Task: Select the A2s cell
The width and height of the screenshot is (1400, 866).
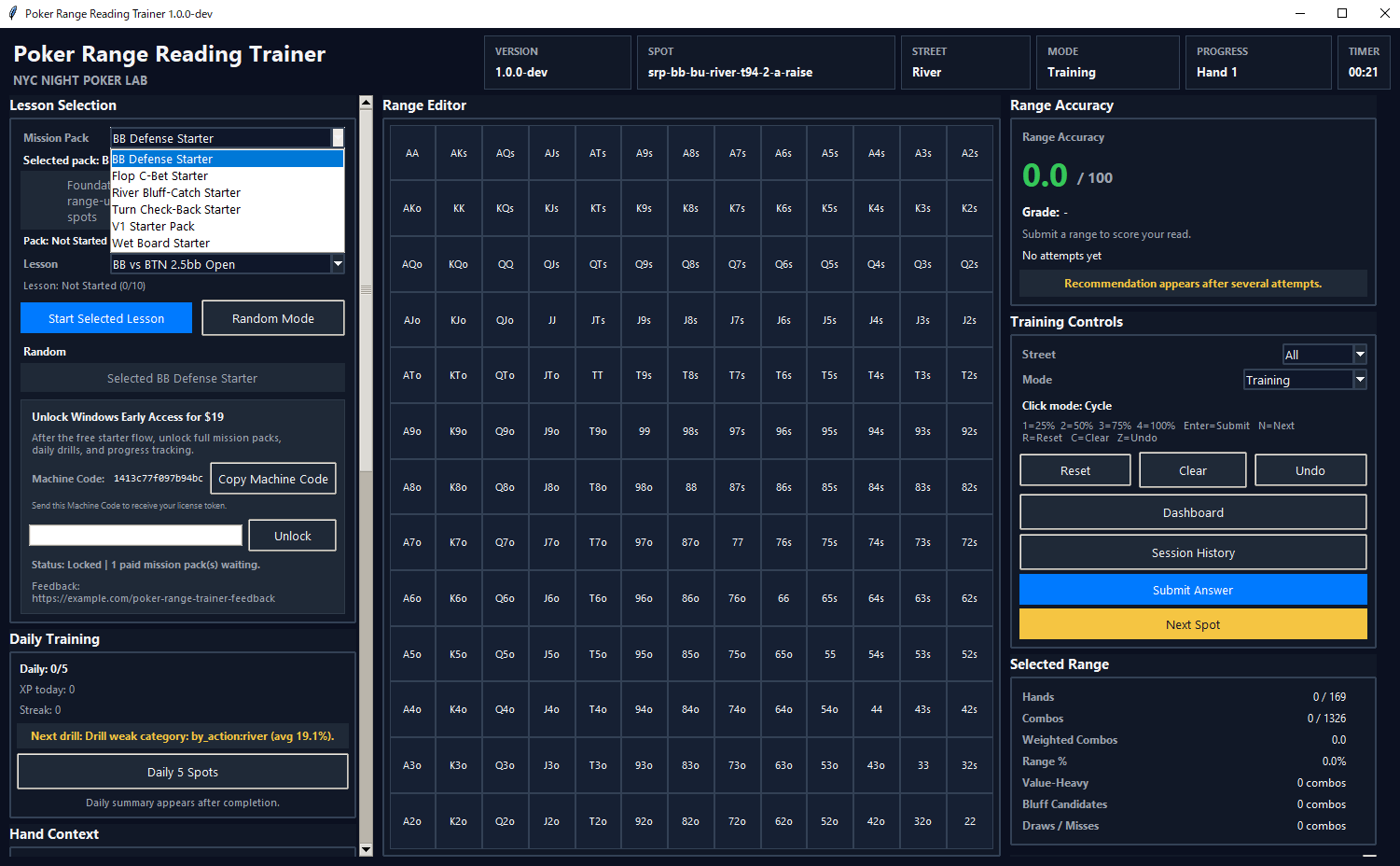Action: [970, 153]
